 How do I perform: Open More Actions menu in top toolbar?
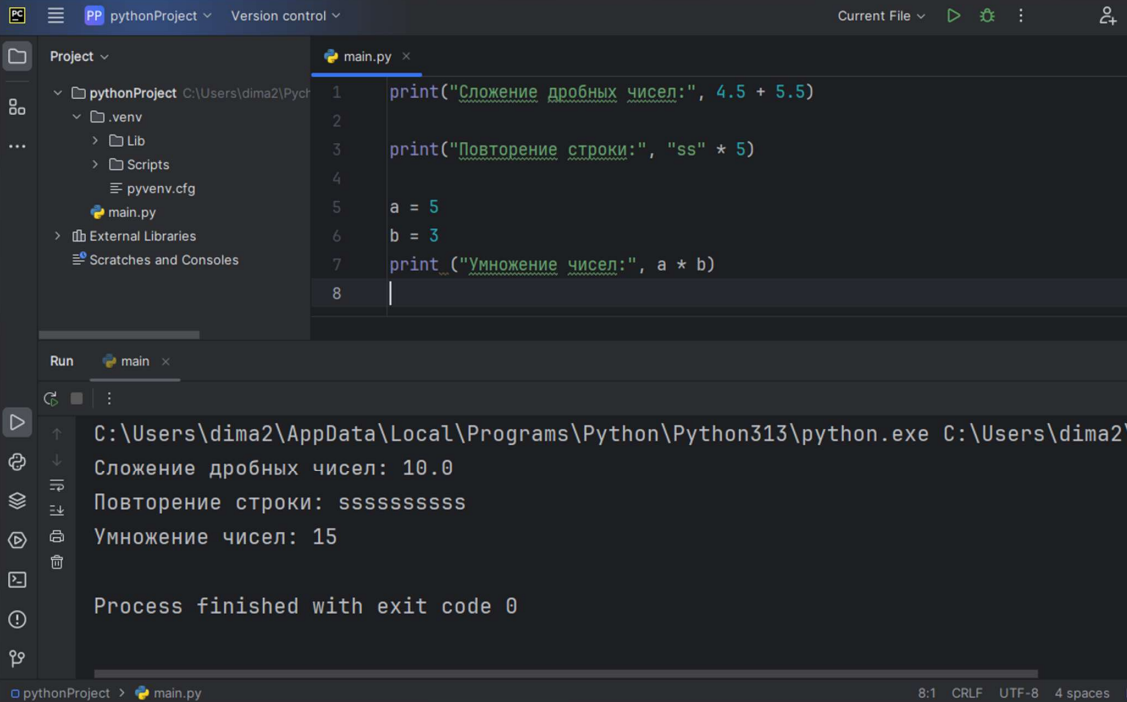(x=1021, y=16)
